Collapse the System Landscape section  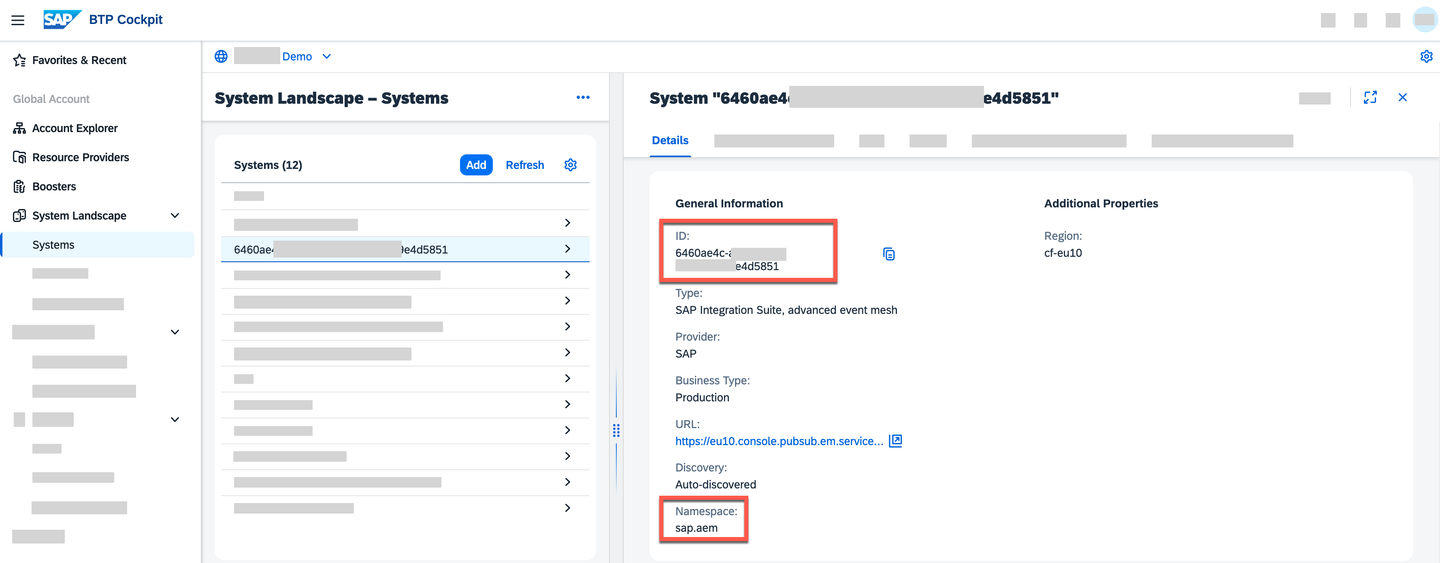click(x=175, y=215)
